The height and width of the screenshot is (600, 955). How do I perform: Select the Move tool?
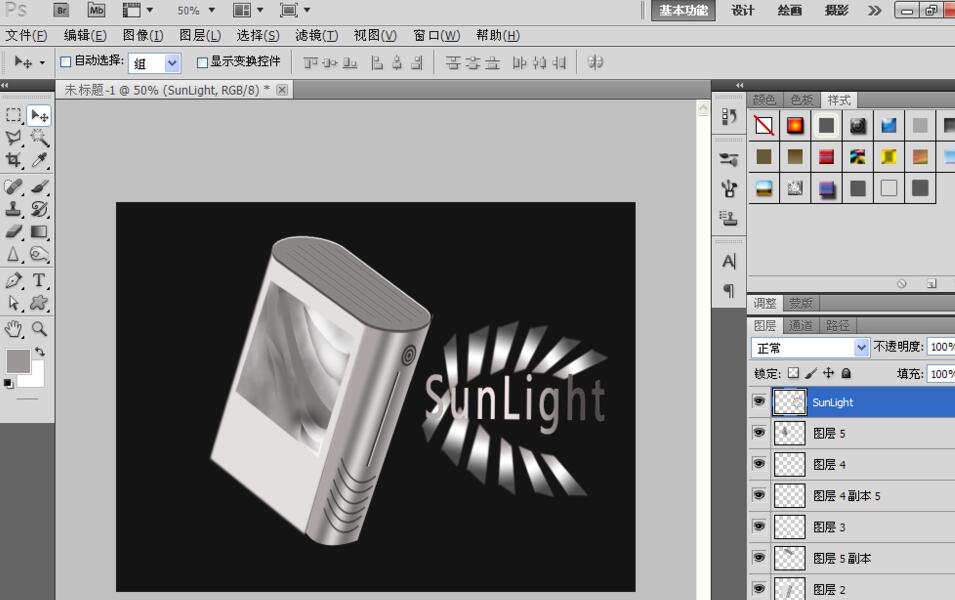click(39, 116)
